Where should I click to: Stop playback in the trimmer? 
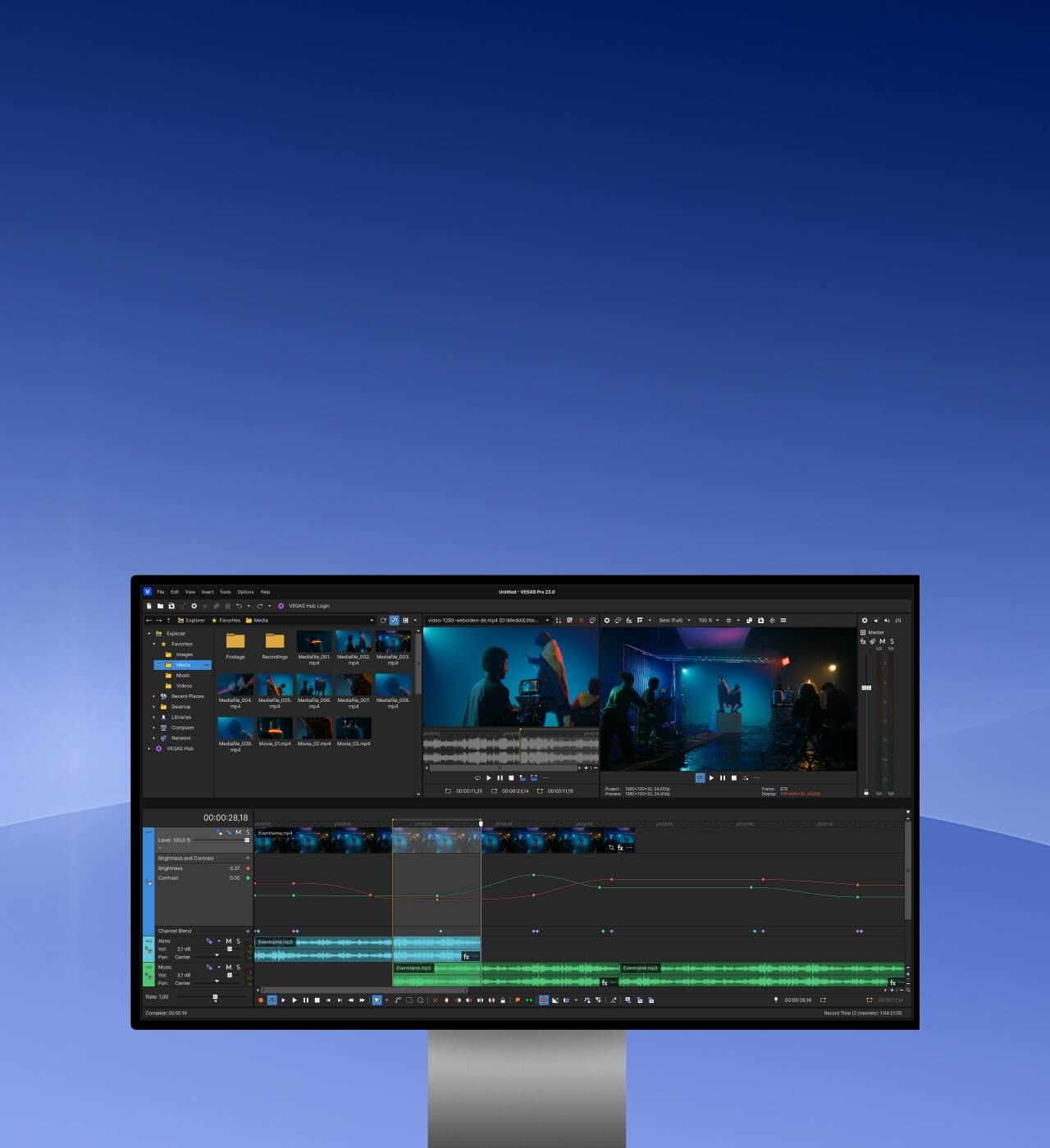511,778
